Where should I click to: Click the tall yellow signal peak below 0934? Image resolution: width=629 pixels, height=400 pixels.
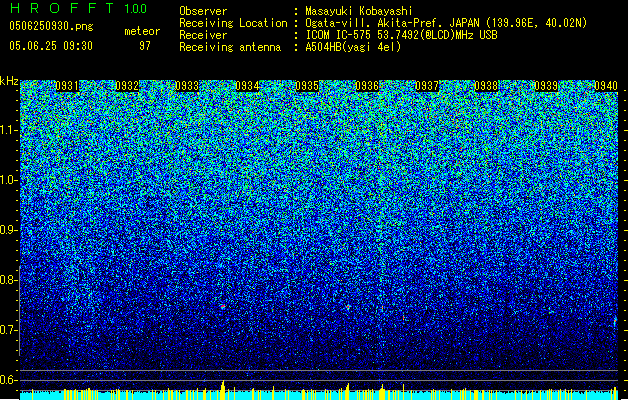point(223,390)
